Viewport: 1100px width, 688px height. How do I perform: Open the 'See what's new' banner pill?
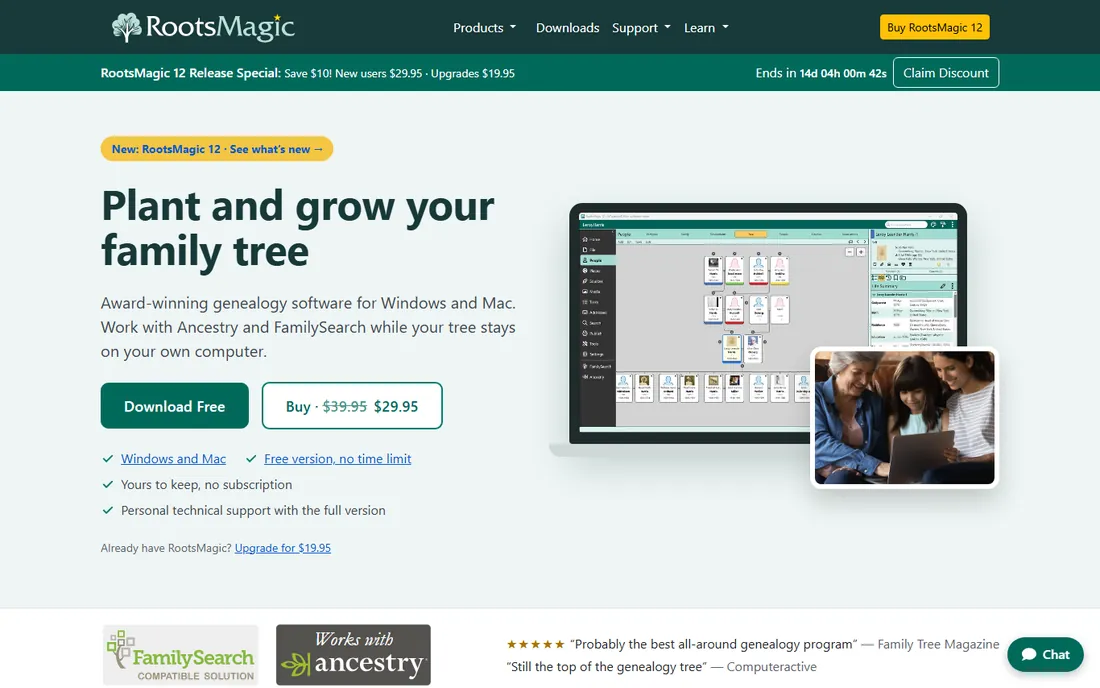pyautogui.click(x=217, y=149)
